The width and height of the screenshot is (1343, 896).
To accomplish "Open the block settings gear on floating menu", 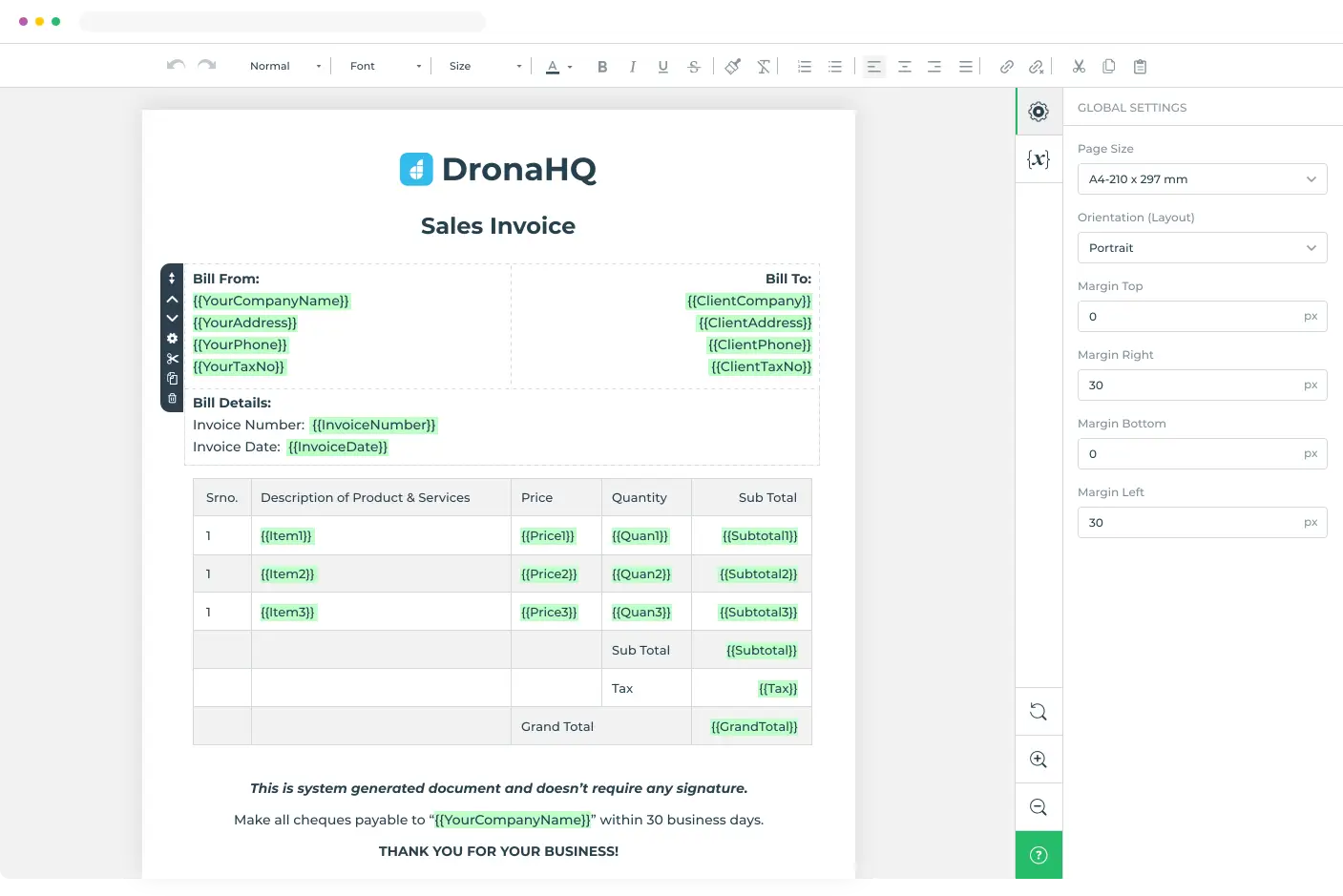I will tap(172, 338).
